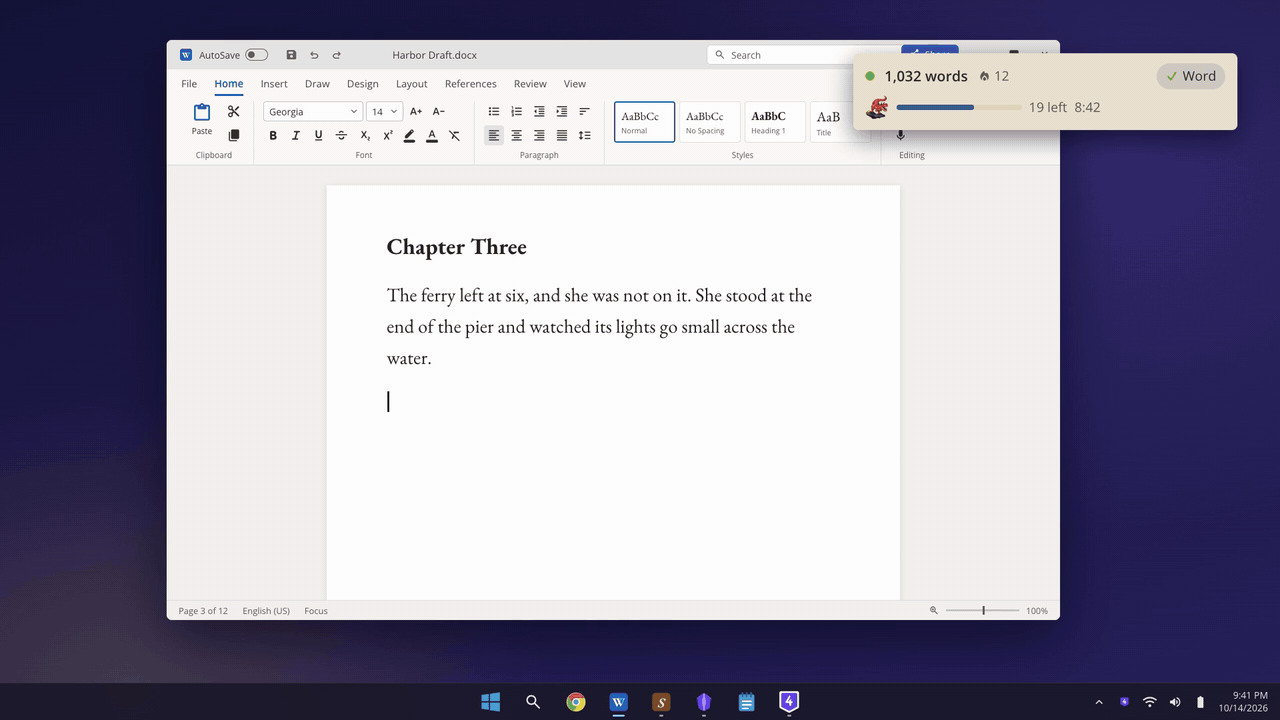Undo the last action
Image resolution: width=1280 pixels, height=720 pixels.
[x=314, y=55]
